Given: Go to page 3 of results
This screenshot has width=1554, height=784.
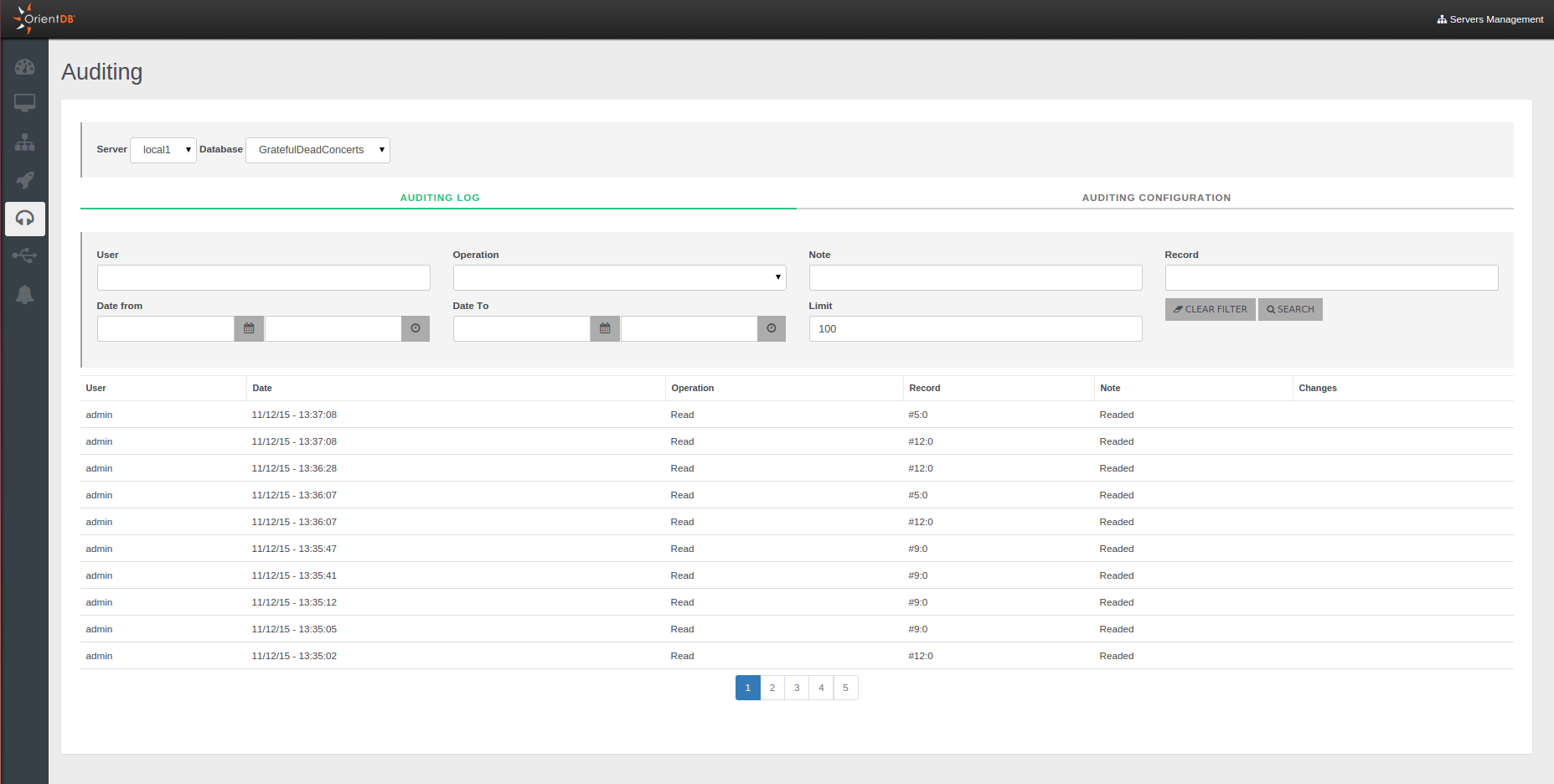Looking at the screenshot, I should click(x=797, y=688).
